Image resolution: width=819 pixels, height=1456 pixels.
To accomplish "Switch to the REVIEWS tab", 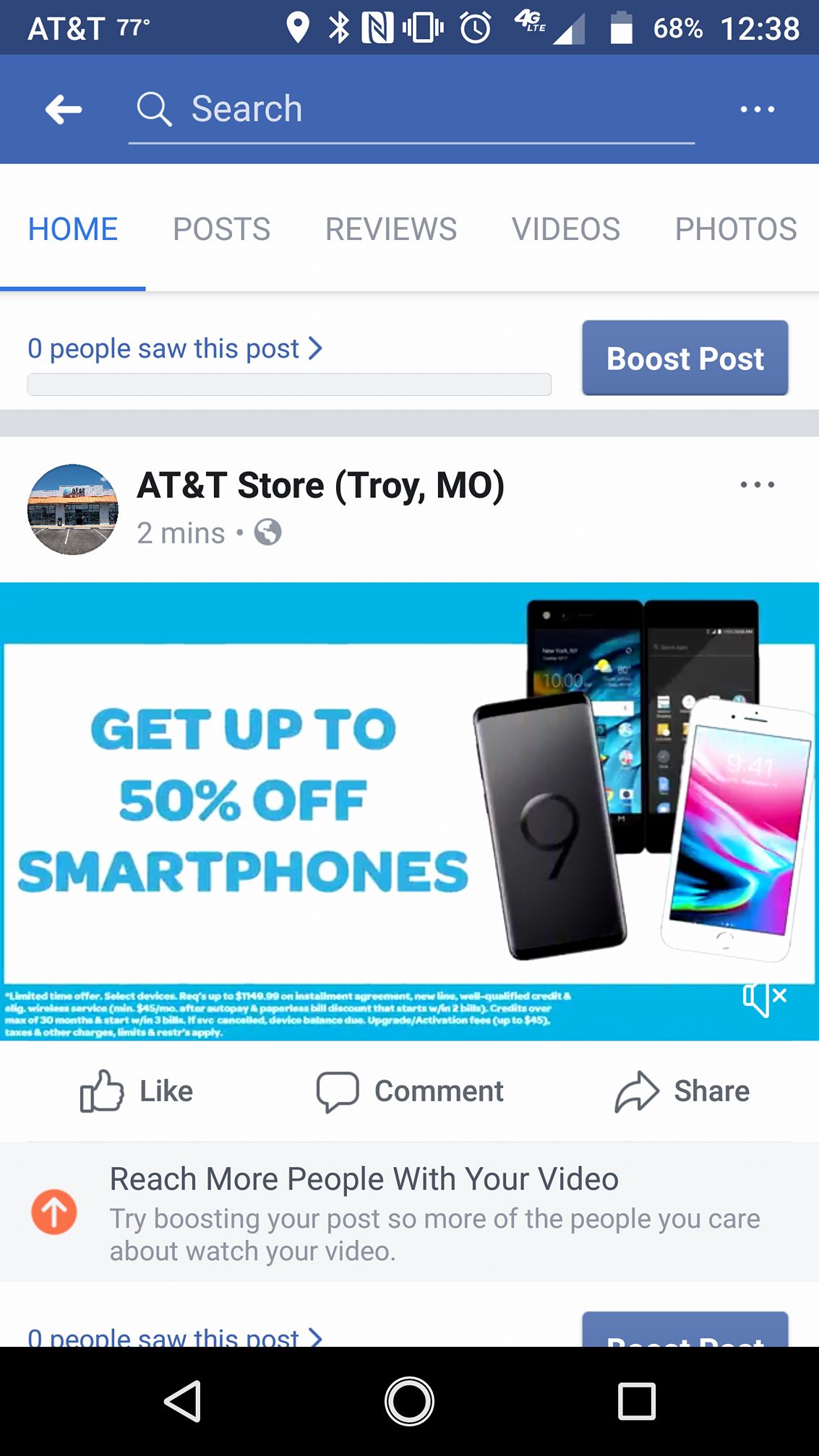I will click(391, 229).
